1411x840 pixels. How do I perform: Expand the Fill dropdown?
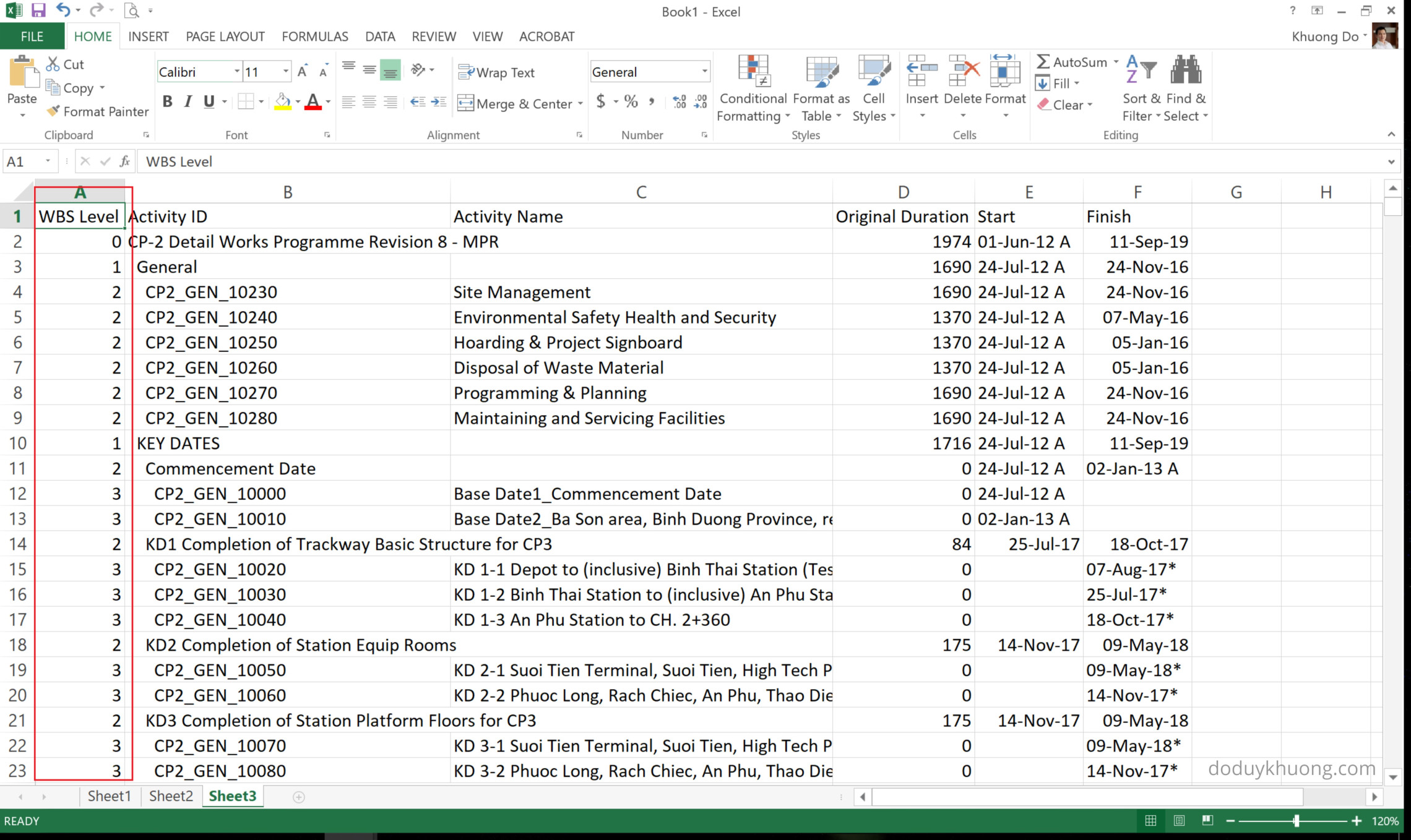[1077, 84]
